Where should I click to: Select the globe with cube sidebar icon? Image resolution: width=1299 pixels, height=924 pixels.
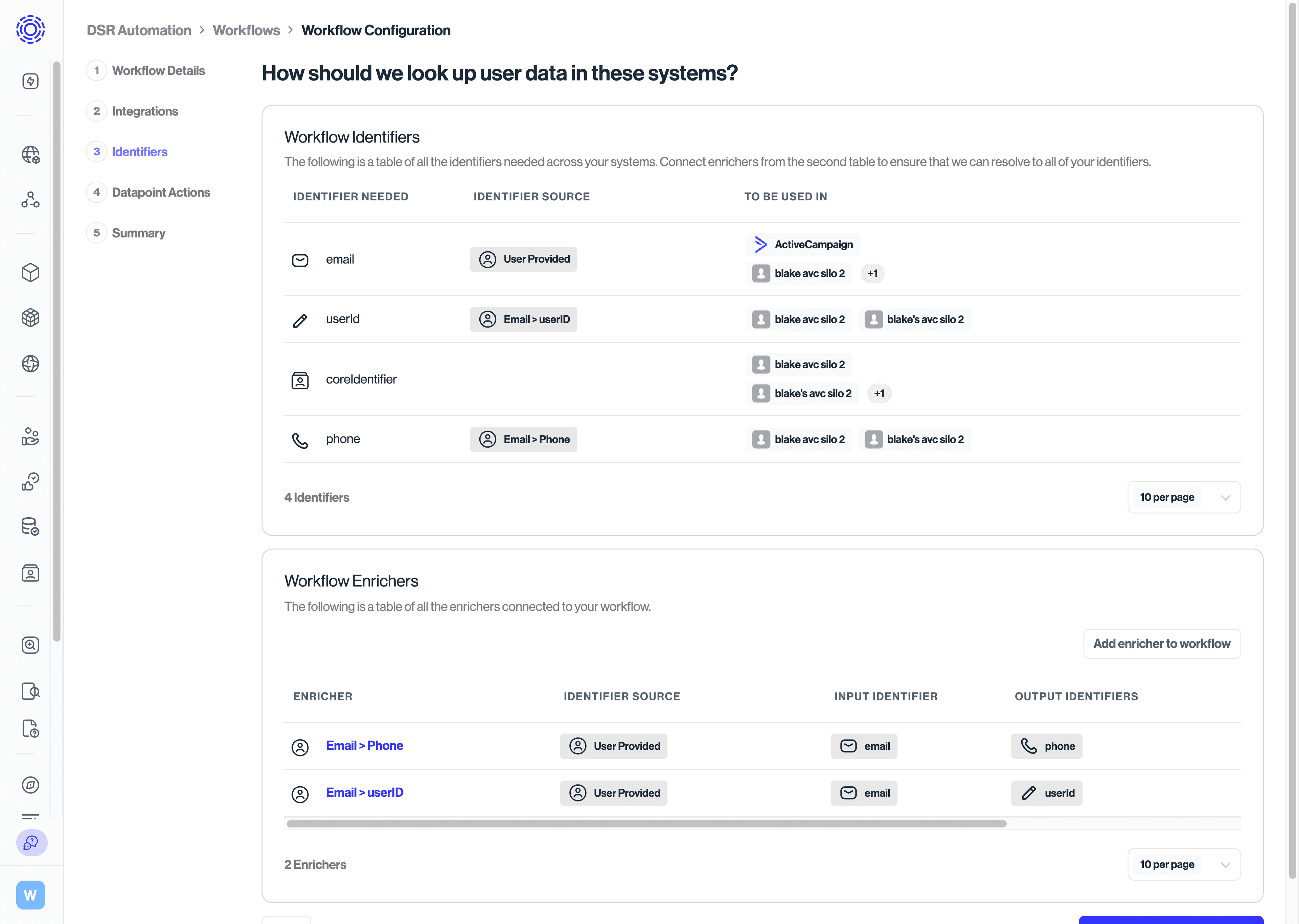tap(30, 154)
